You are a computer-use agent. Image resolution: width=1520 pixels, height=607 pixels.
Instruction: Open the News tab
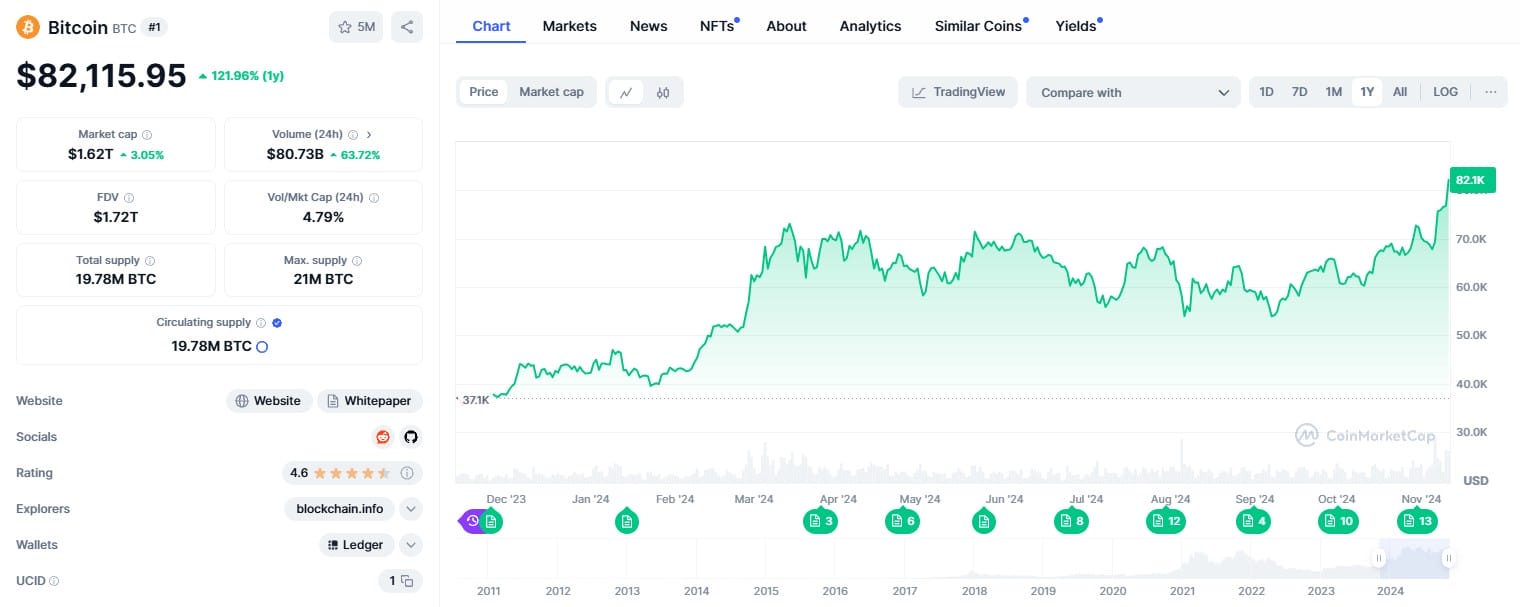pos(648,26)
